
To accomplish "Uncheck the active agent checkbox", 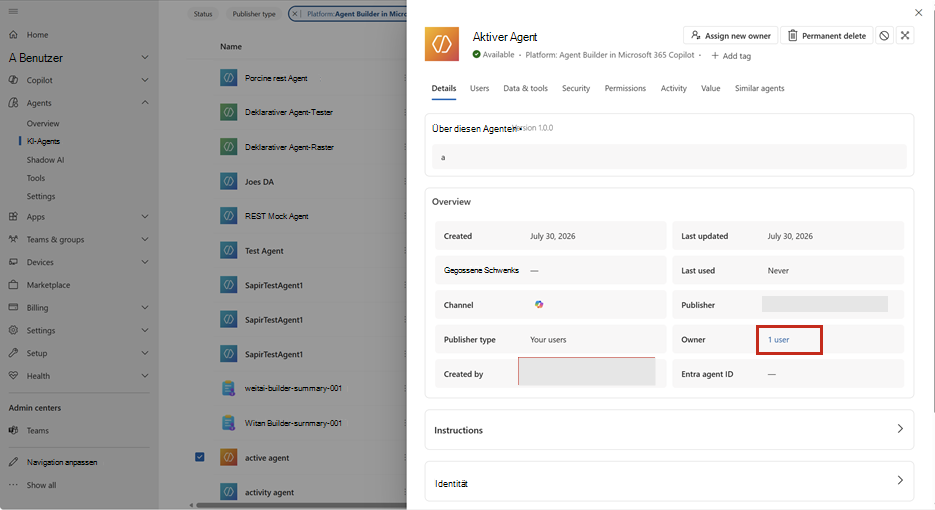I will tap(200, 457).
